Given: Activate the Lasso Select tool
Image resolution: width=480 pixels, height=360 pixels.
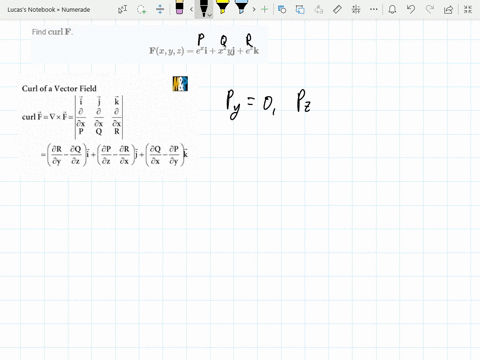Looking at the screenshot, I should (x=141, y=9).
